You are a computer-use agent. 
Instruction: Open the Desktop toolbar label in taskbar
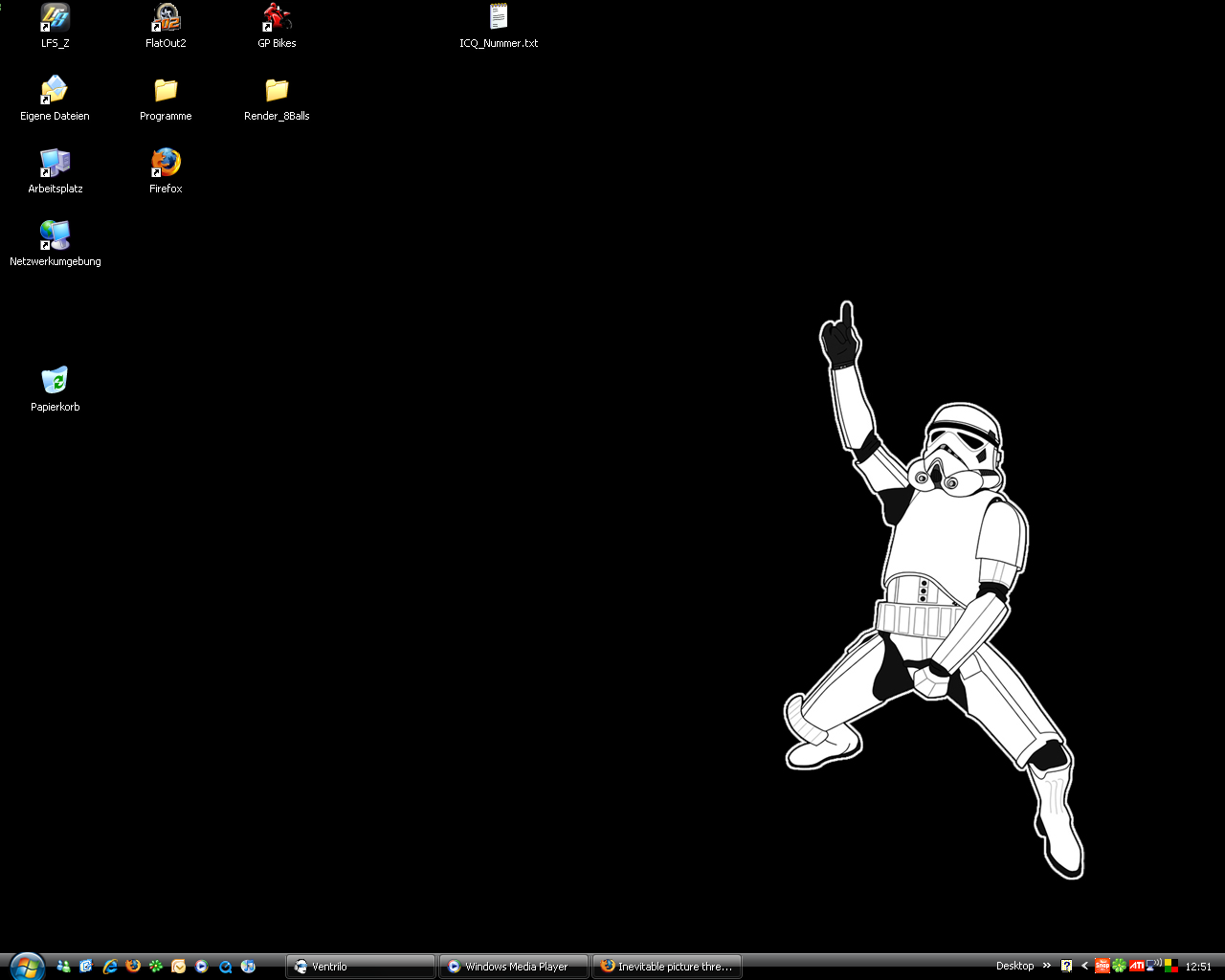(1014, 966)
